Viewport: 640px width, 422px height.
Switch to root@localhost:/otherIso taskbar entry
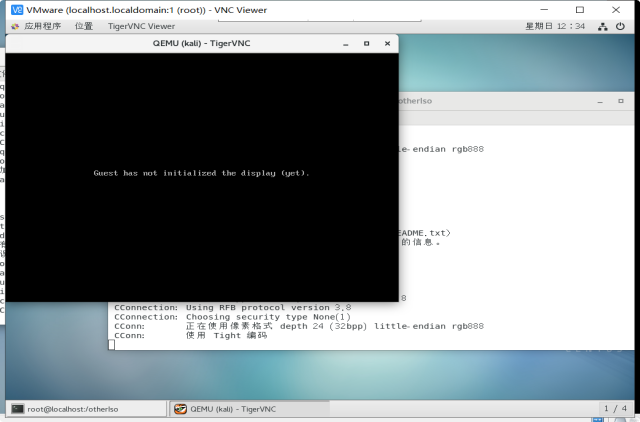tap(86, 409)
